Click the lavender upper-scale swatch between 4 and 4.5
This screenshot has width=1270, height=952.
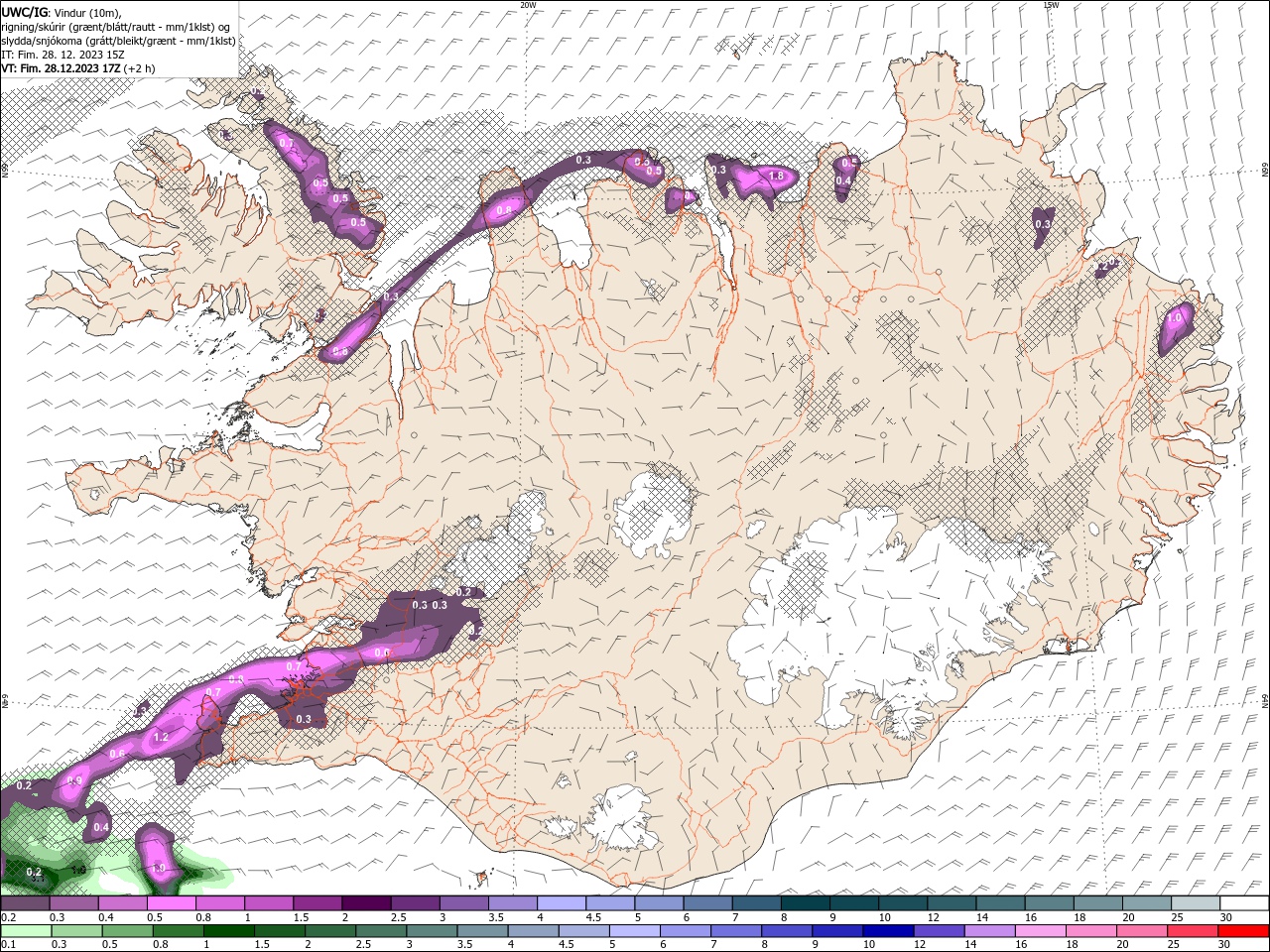(561, 903)
